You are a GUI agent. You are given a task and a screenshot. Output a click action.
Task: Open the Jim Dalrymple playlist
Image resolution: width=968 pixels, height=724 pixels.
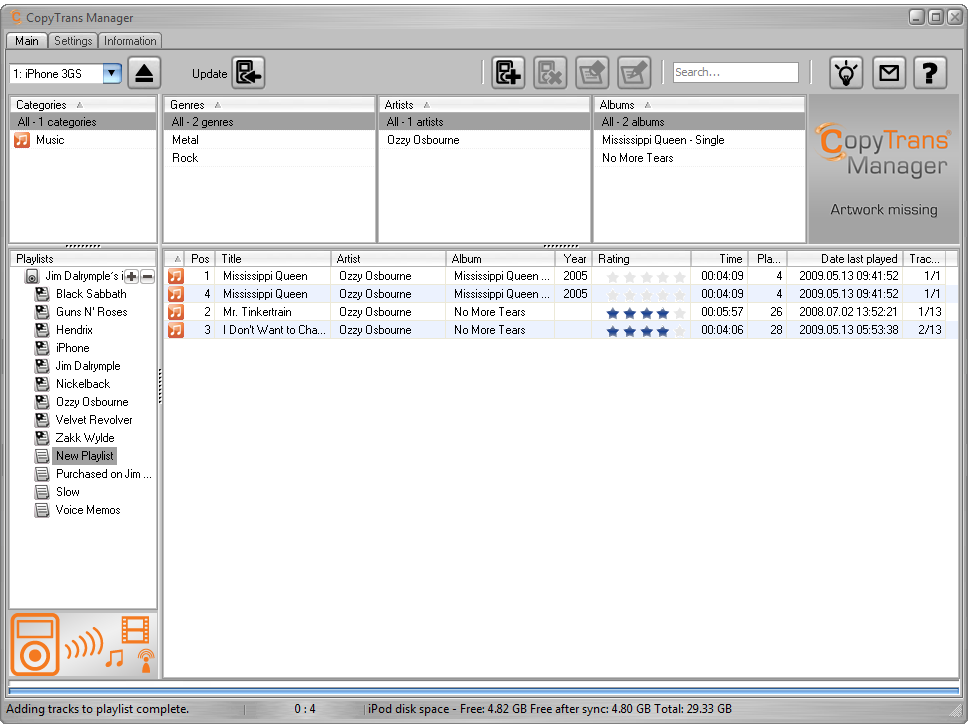coord(88,366)
